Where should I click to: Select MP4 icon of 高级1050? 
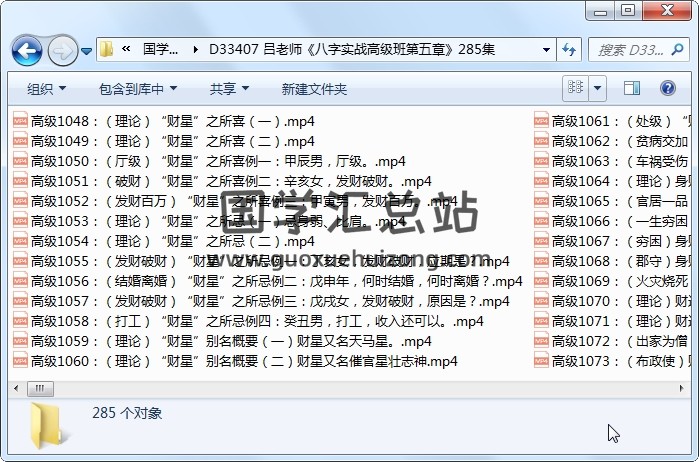tap(20, 161)
